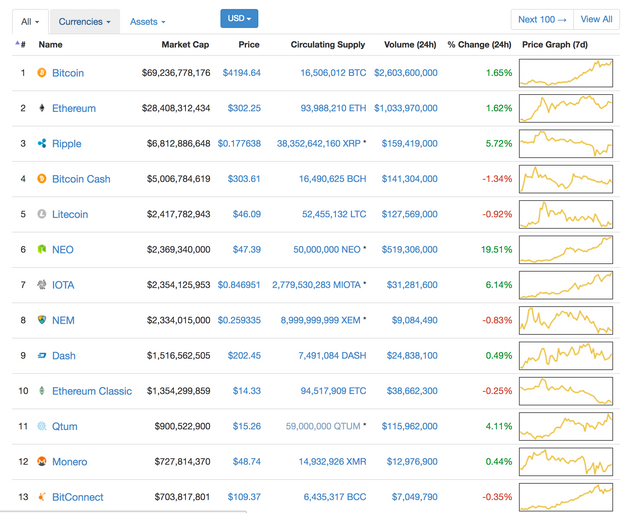Sort by the Name column header
640x513 pixels.
[51, 44]
